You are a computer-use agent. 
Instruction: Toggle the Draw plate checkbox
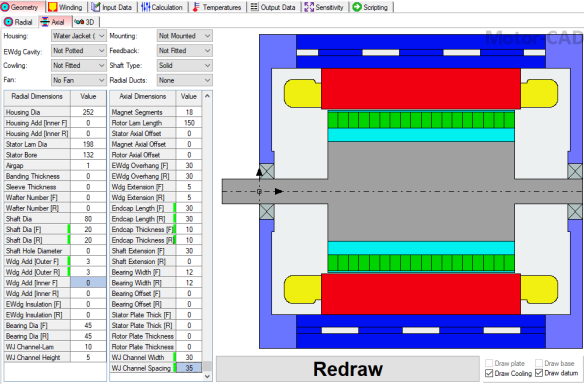[489, 363]
